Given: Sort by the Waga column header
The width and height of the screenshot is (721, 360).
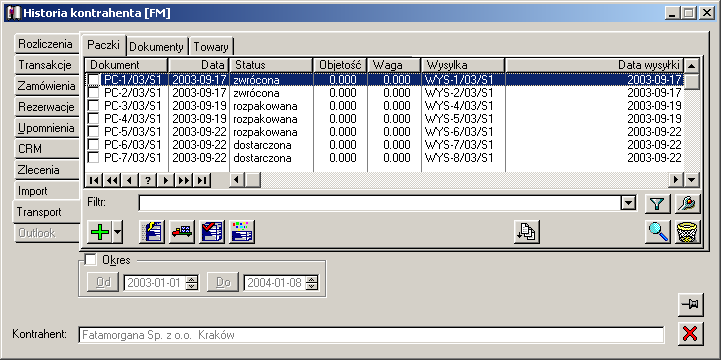Looking at the screenshot, I should point(394,65).
